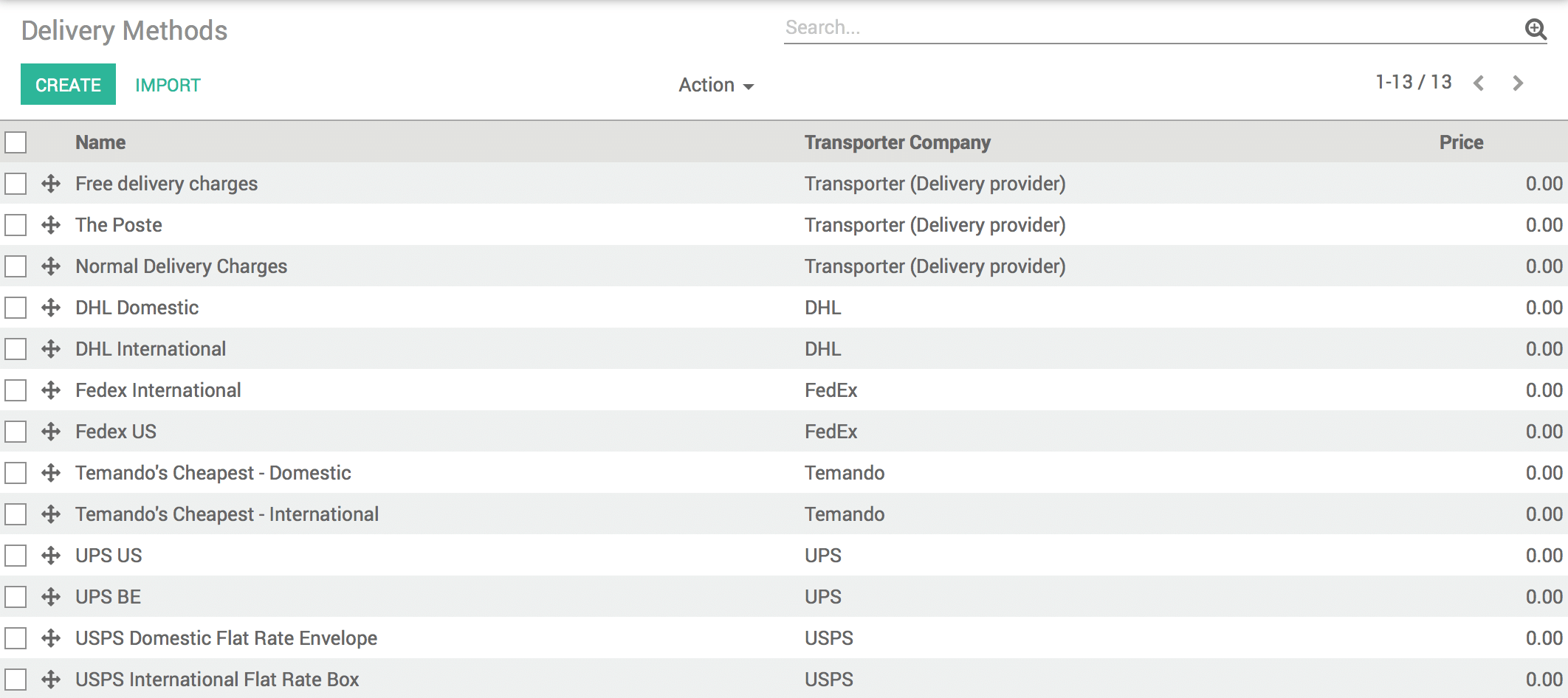The height and width of the screenshot is (698, 1568).
Task: Tick checkbox for Temando's Cheapest - Domestic
Action: (16, 473)
